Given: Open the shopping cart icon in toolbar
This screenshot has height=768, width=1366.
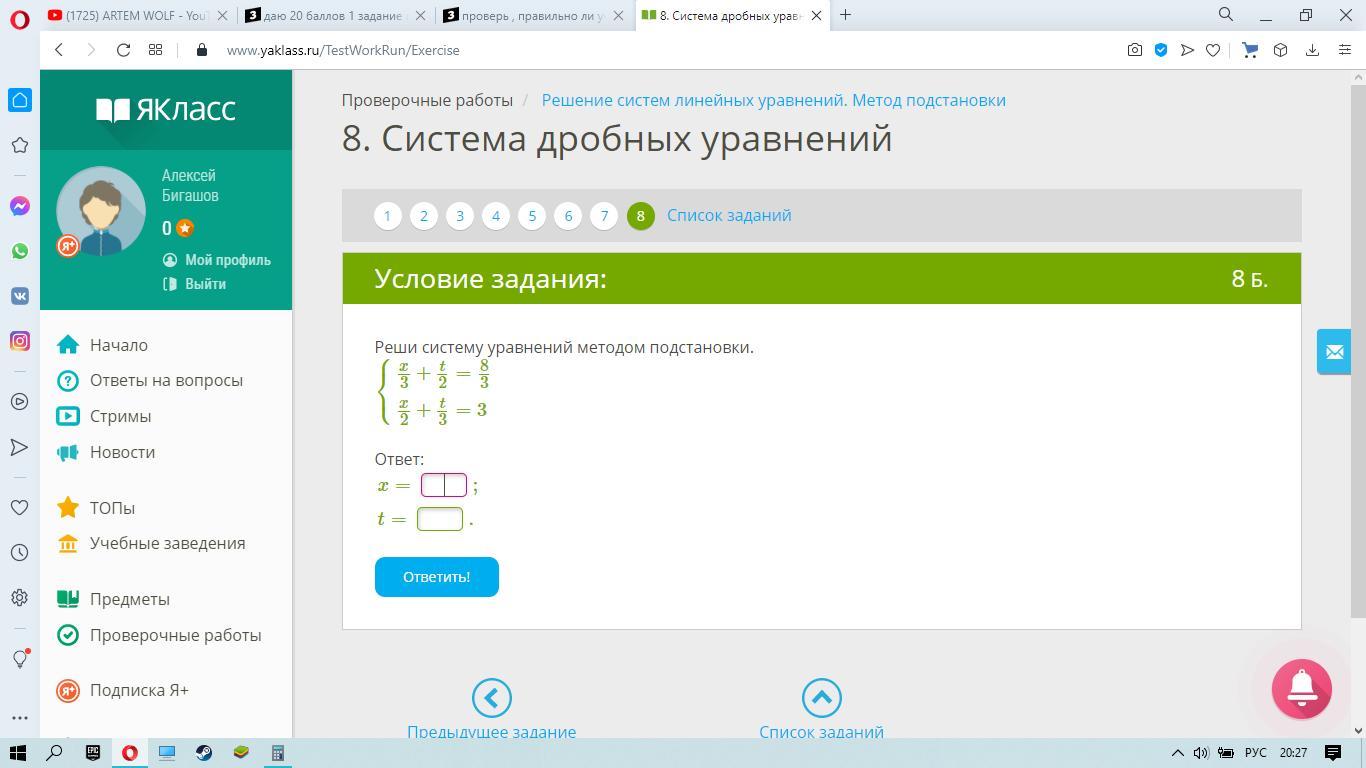Looking at the screenshot, I should coord(1249,50).
